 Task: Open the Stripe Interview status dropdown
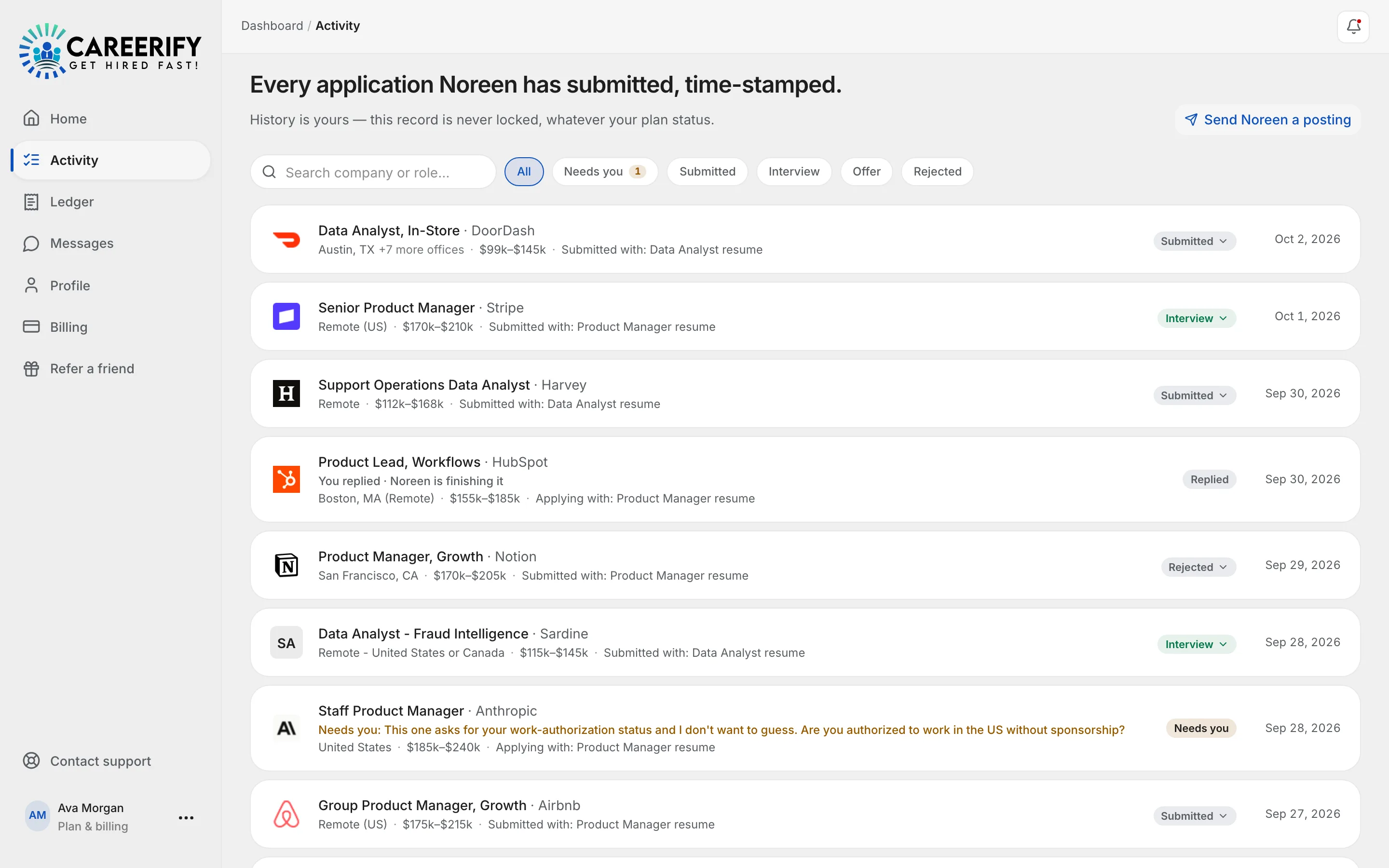point(1197,318)
